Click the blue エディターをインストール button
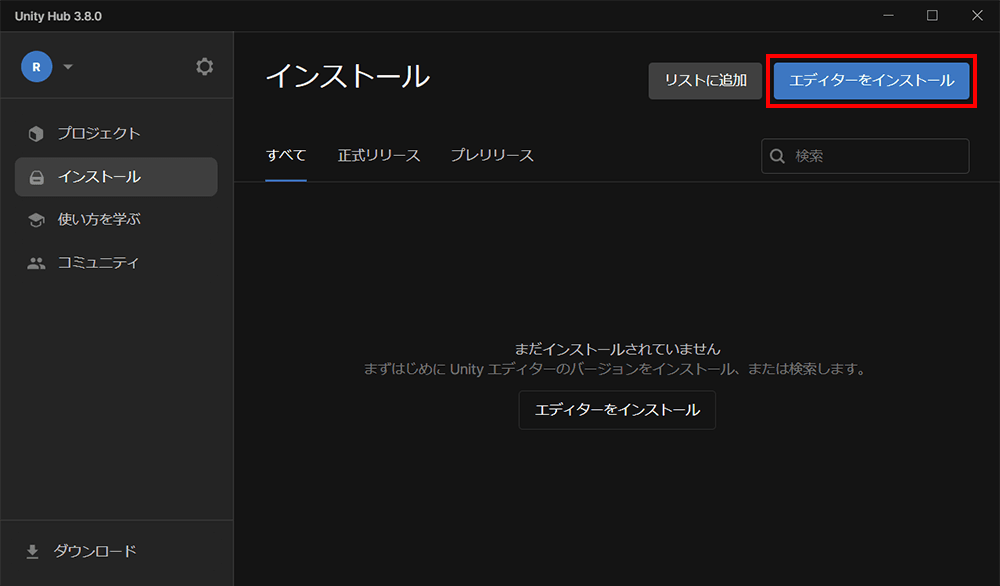The image size is (1000, 586). tap(872, 80)
